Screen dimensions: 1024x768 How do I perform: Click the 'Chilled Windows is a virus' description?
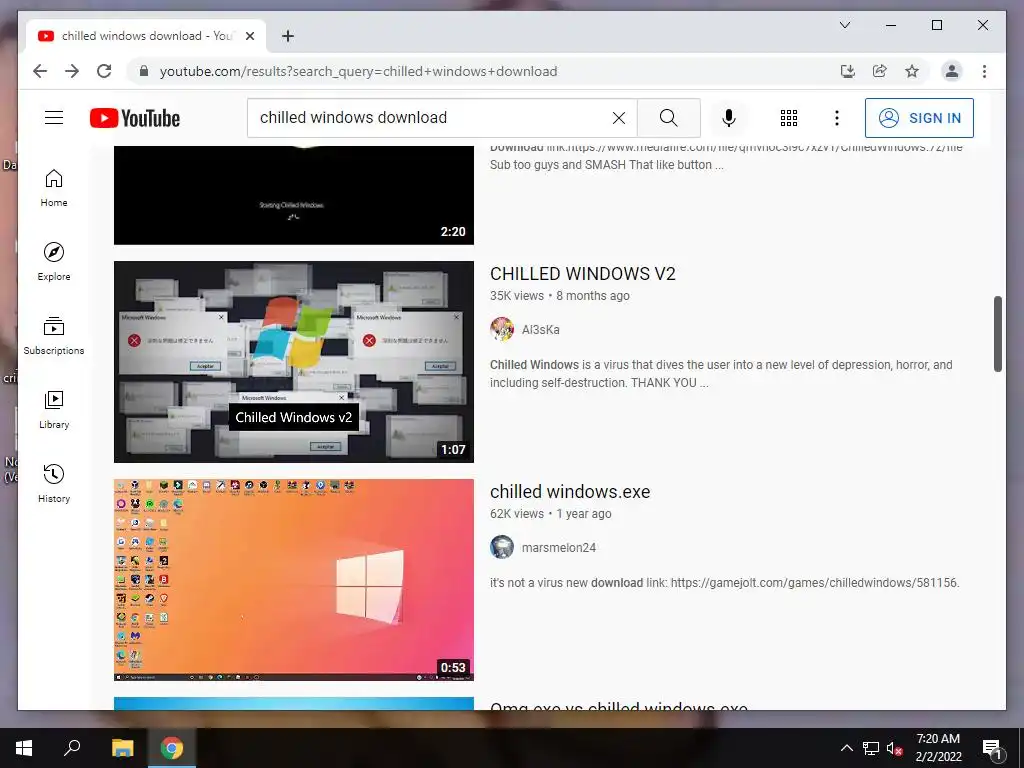(x=721, y=374)
